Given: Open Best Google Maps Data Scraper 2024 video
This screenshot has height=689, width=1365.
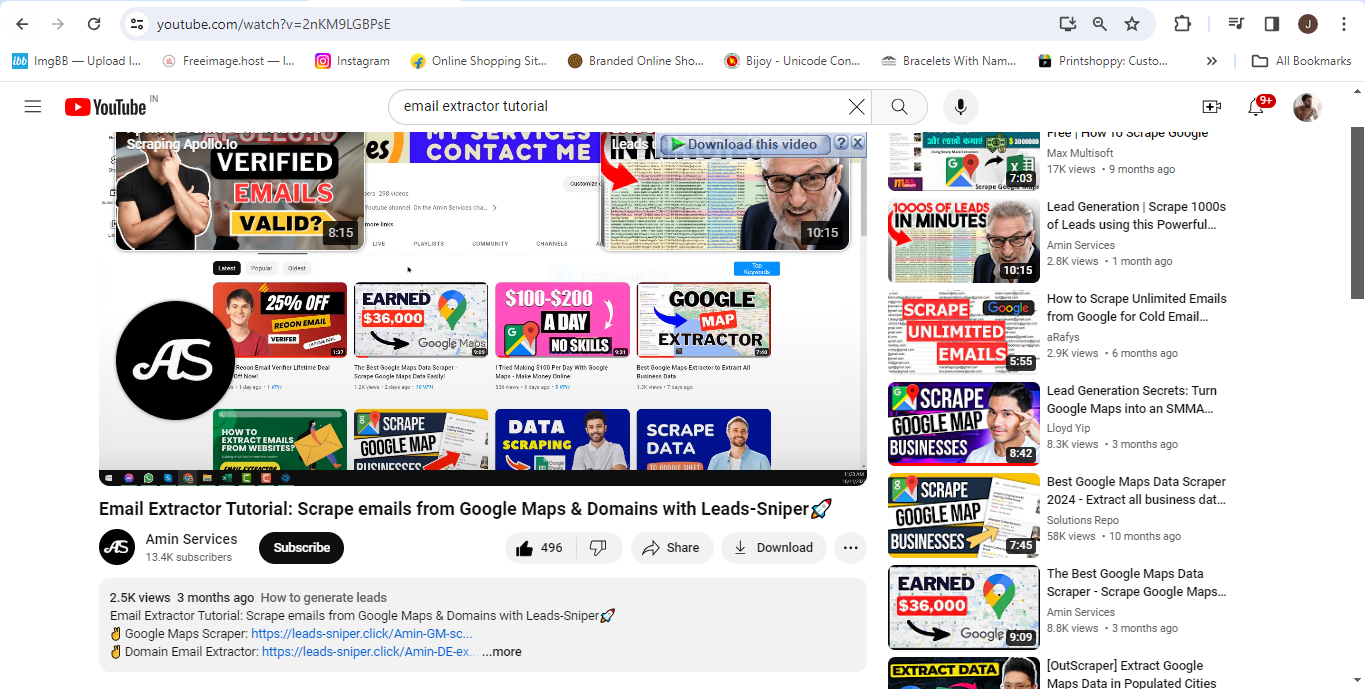Looking at the screenshot, I should click(x=1136, y=491).
